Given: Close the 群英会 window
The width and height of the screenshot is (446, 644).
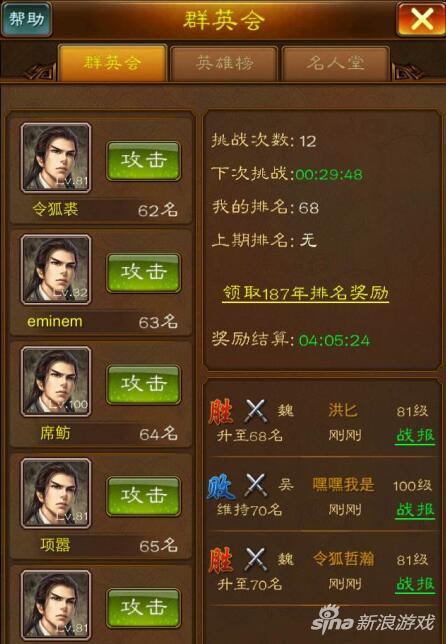Looking at the screenshot, I should tap(421, 19).
